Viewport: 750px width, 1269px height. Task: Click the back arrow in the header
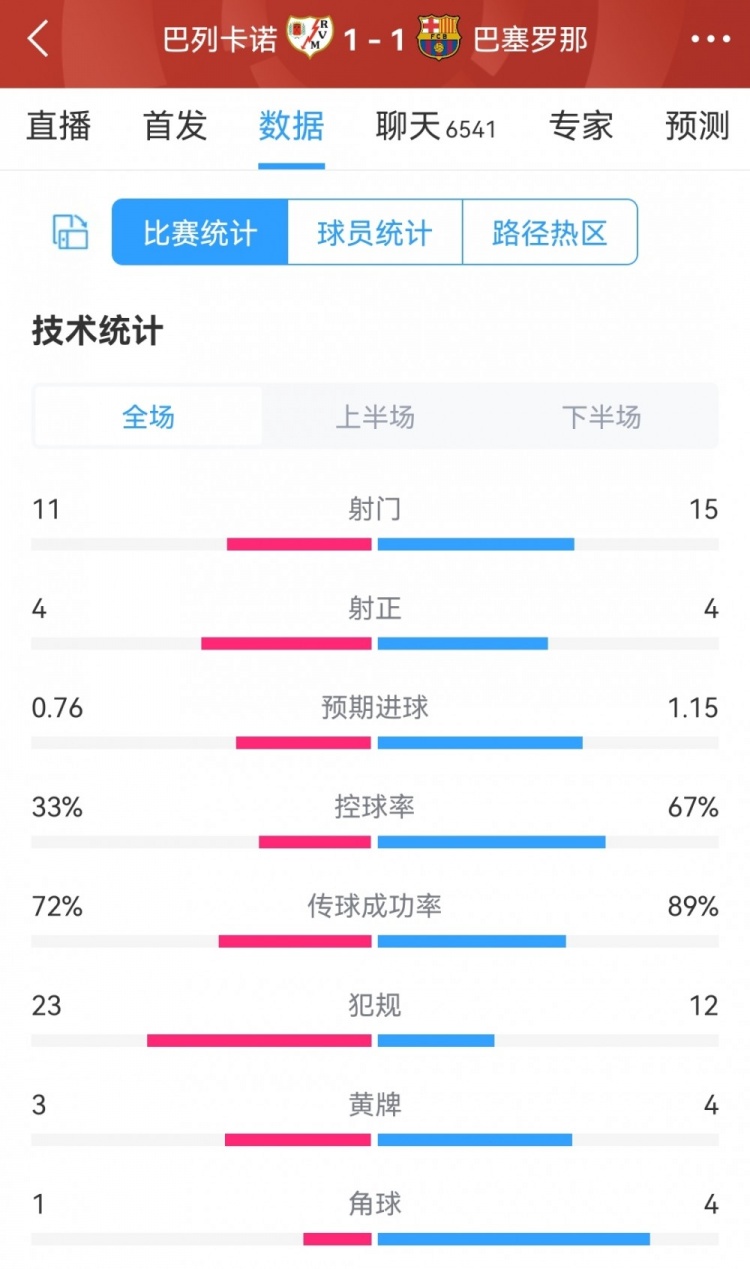(38, 38)
